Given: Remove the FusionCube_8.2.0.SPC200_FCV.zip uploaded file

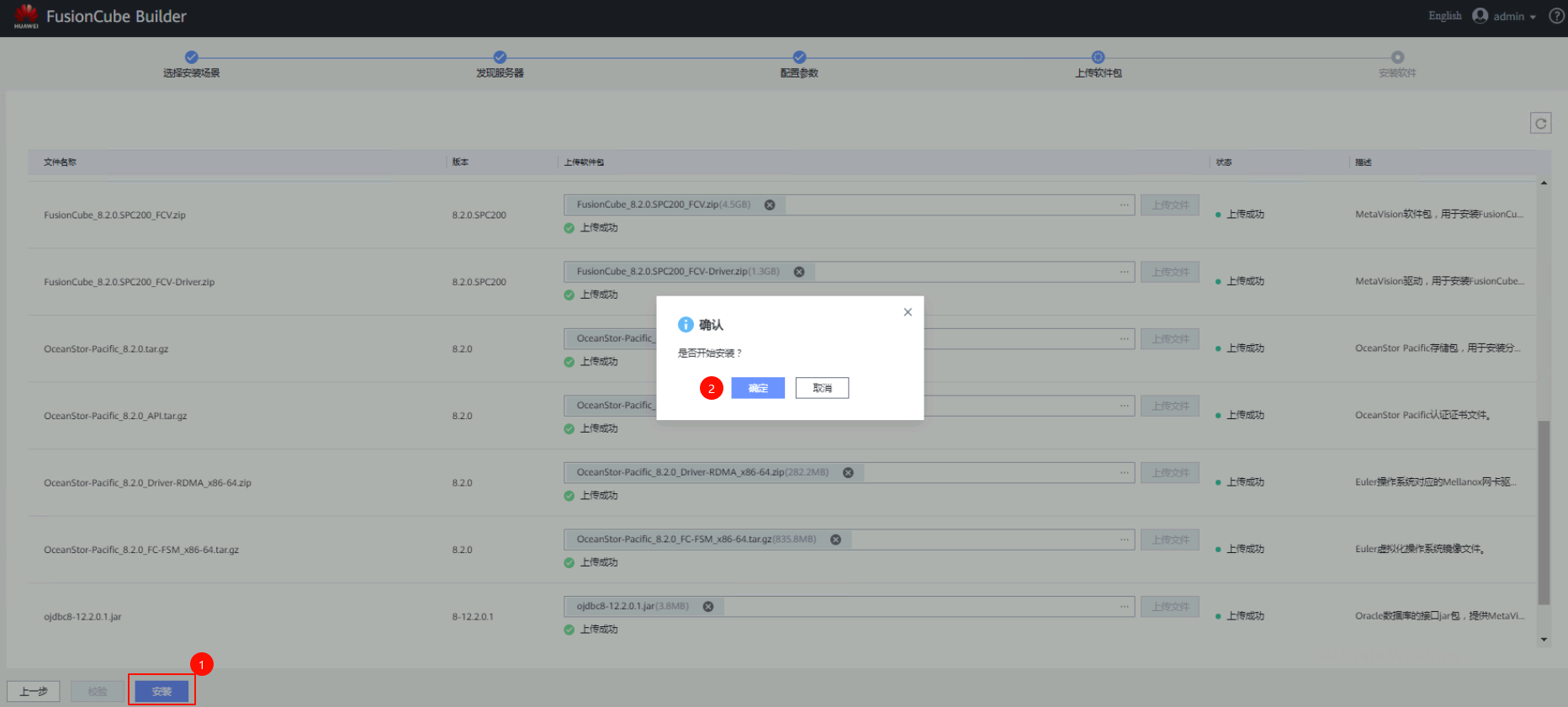Looking at the screenshot, I should (770, 205).
